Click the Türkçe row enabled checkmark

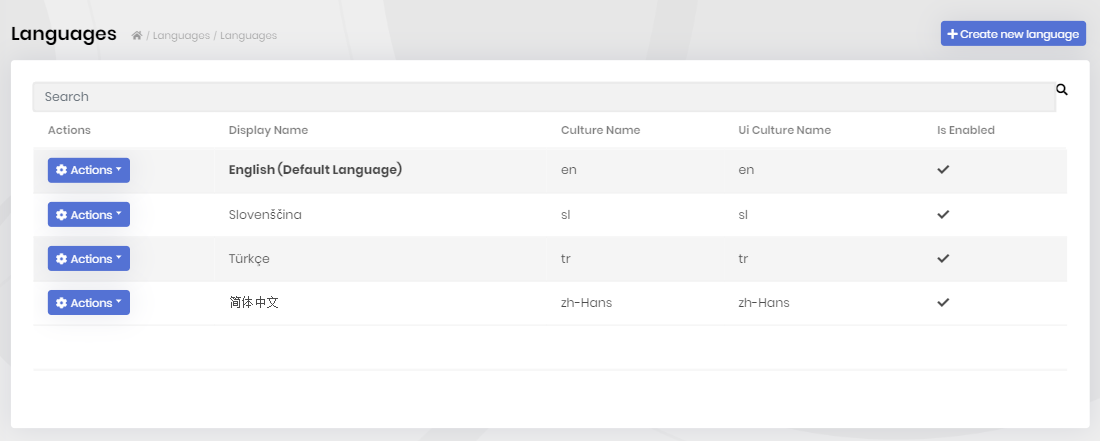944,259
